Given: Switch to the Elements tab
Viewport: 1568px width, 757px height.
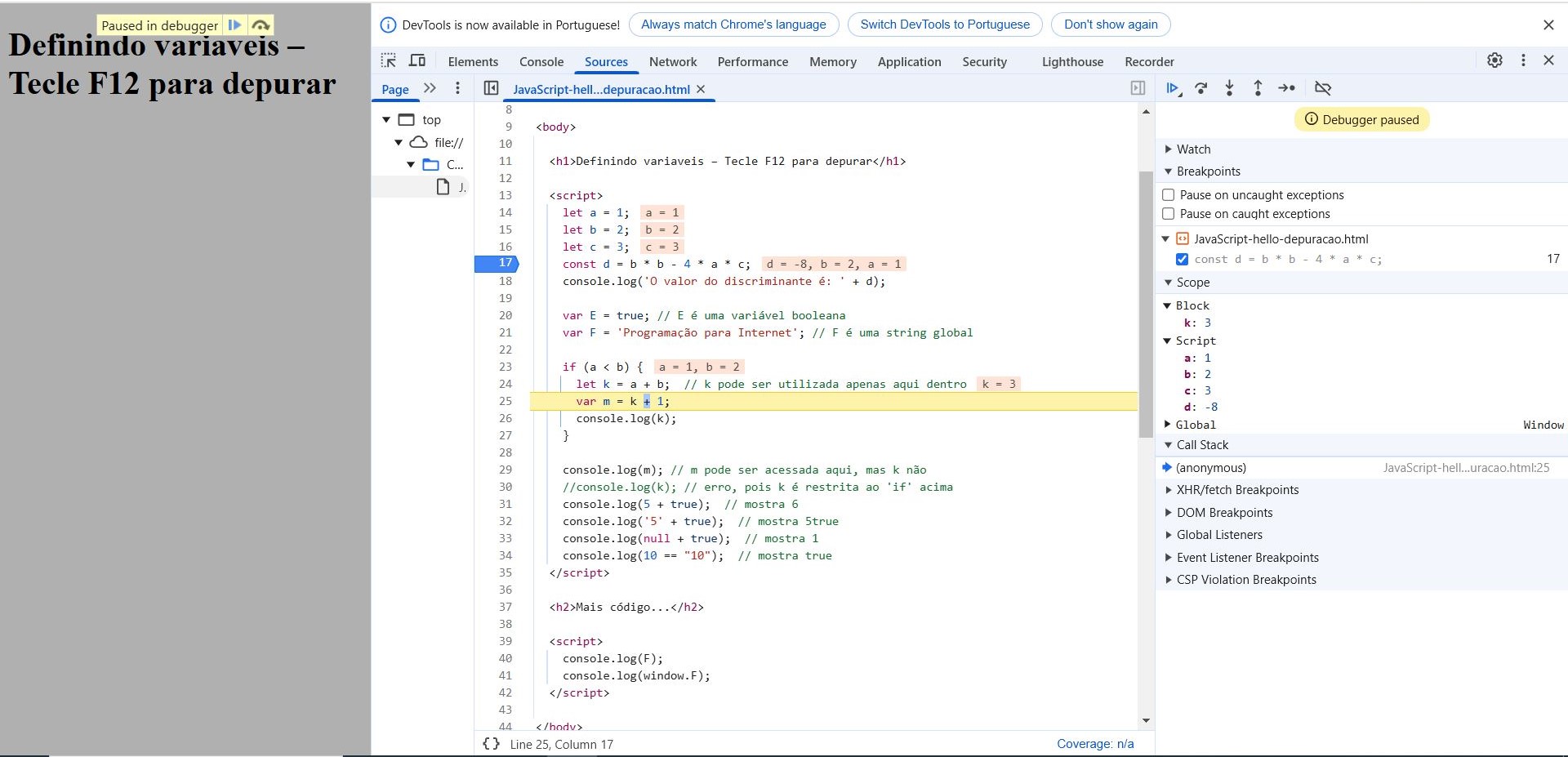Looking at the screenshot, I should point(473,61).
